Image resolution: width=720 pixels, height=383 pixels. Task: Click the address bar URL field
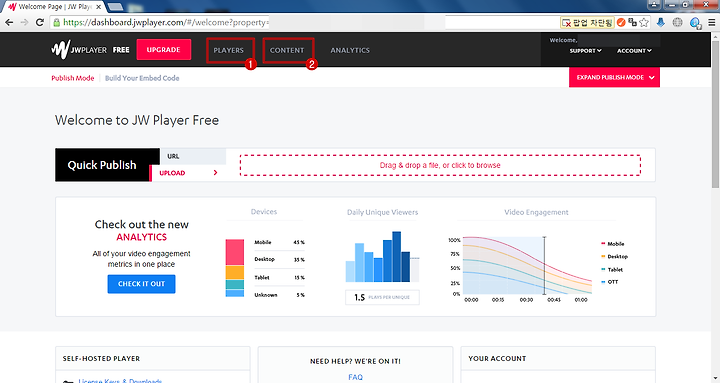pos(303,22)
